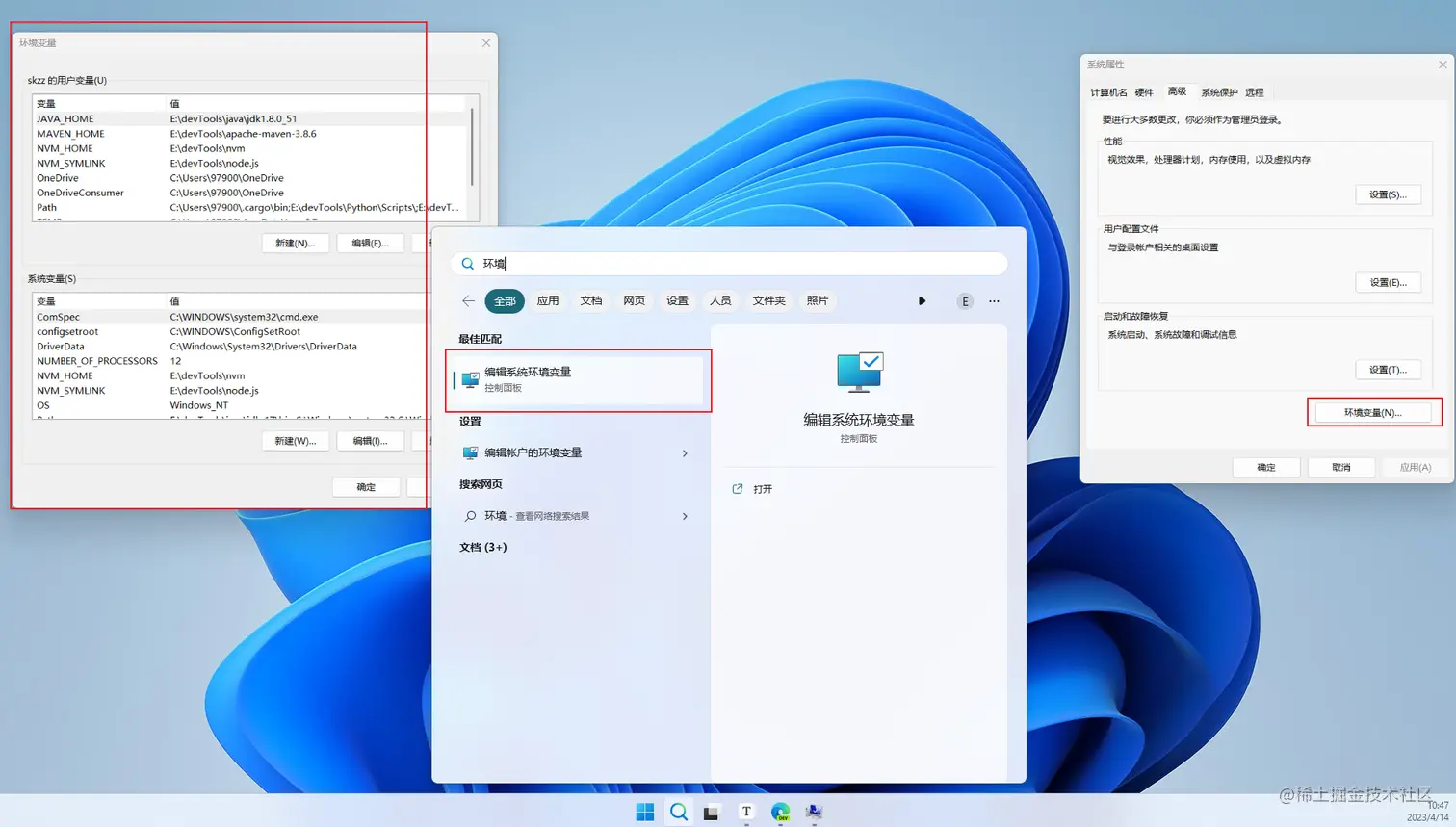This screenshot has height=827, width=1456.
Task: Click the web search icon beside 环境
Action: click(x=470, y=516)
